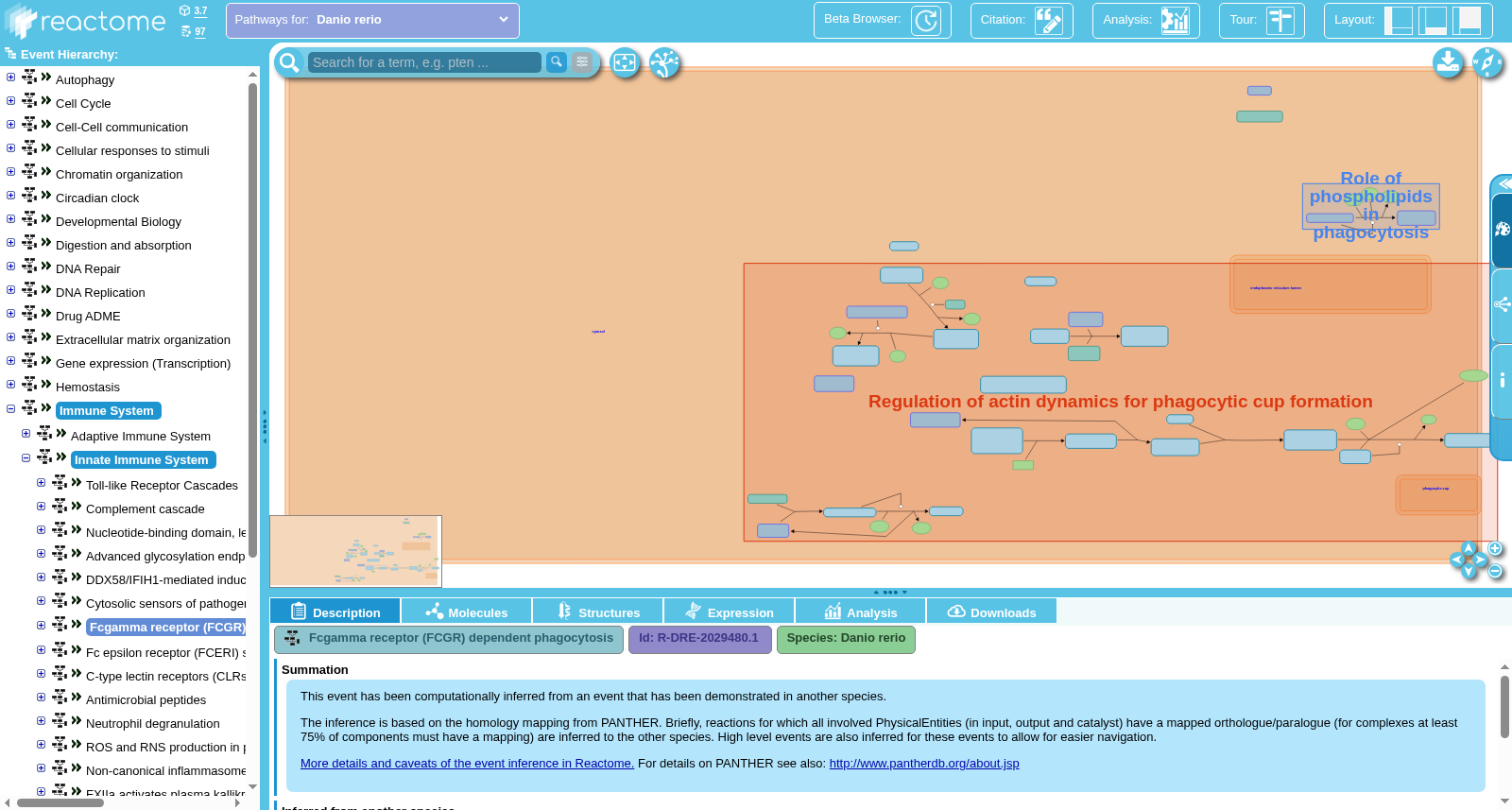Open the Citation quote icon
This screenshot has width=1512, height=810.
pyautogui.click(x=1049, y=20)
